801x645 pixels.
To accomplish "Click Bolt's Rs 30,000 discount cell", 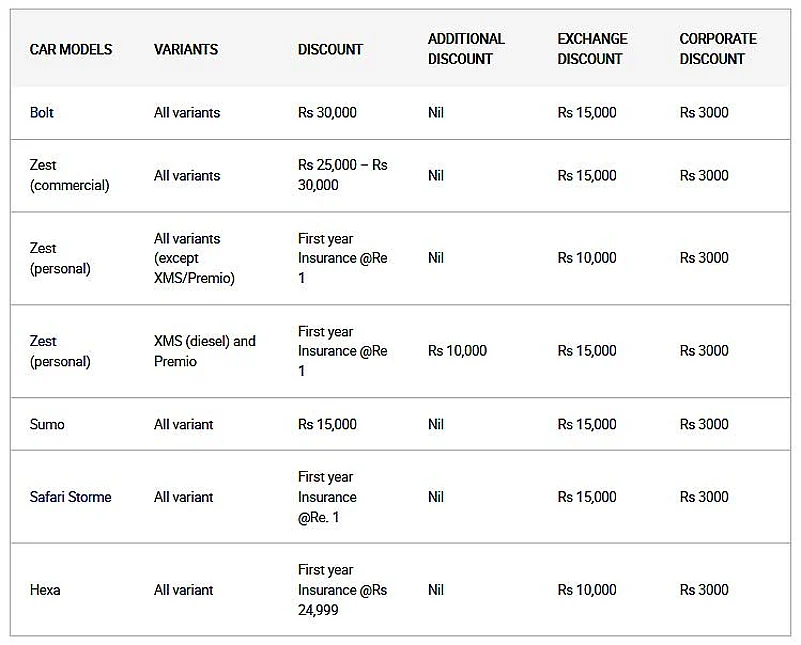I will (327, 113).
